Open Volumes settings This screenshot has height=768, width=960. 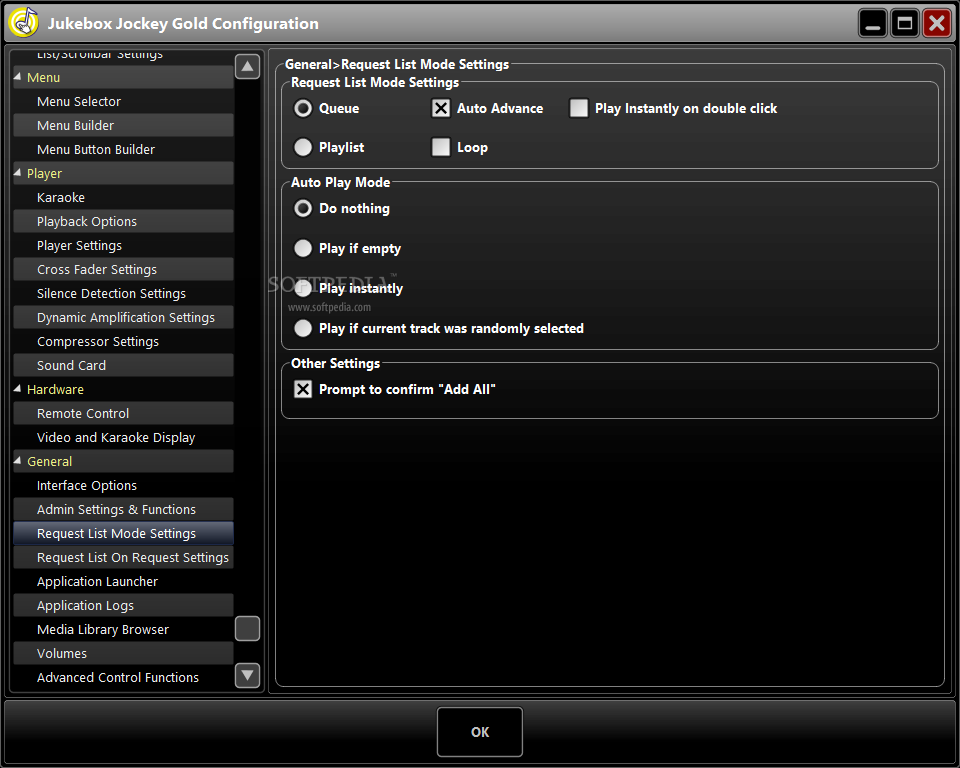[x=123, y=653]
